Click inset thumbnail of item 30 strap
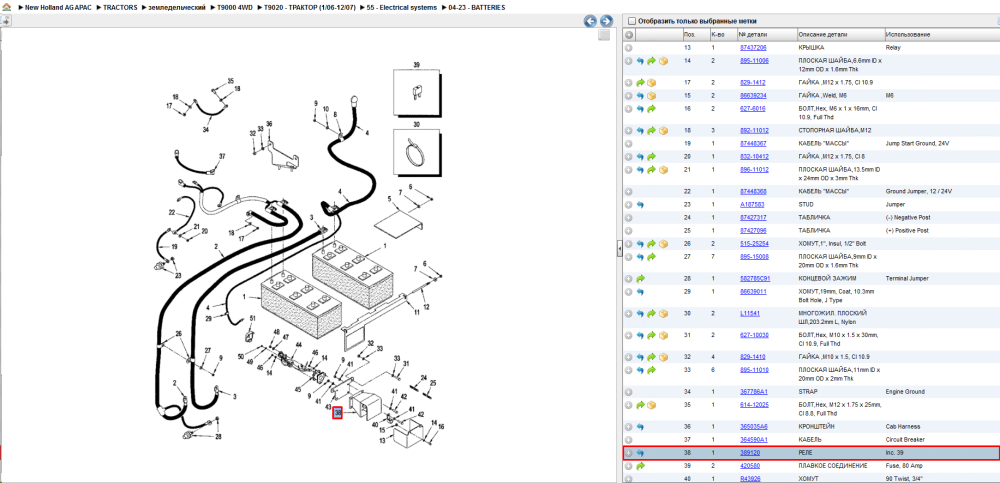Screen dimensions: 1000x483 point(416,151)
